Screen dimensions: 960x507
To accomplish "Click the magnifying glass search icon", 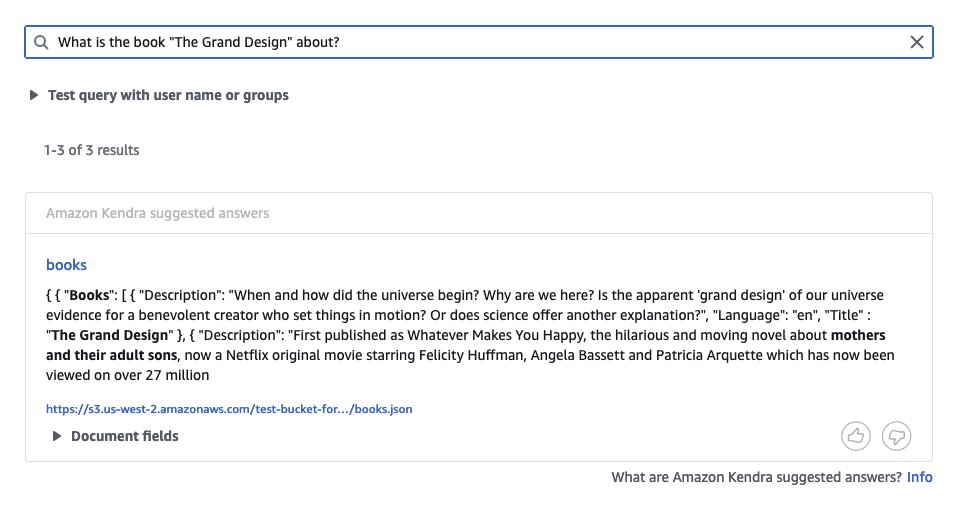I will point(41,42).
